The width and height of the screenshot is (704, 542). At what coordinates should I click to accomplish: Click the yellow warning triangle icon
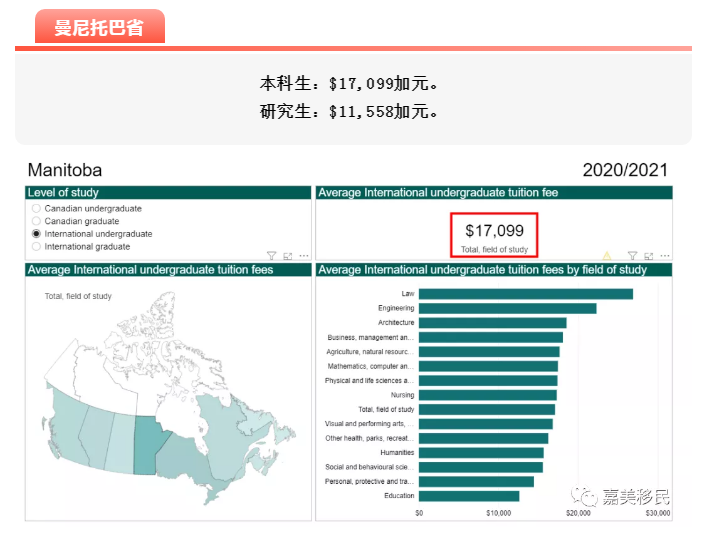tap(606, 256)
